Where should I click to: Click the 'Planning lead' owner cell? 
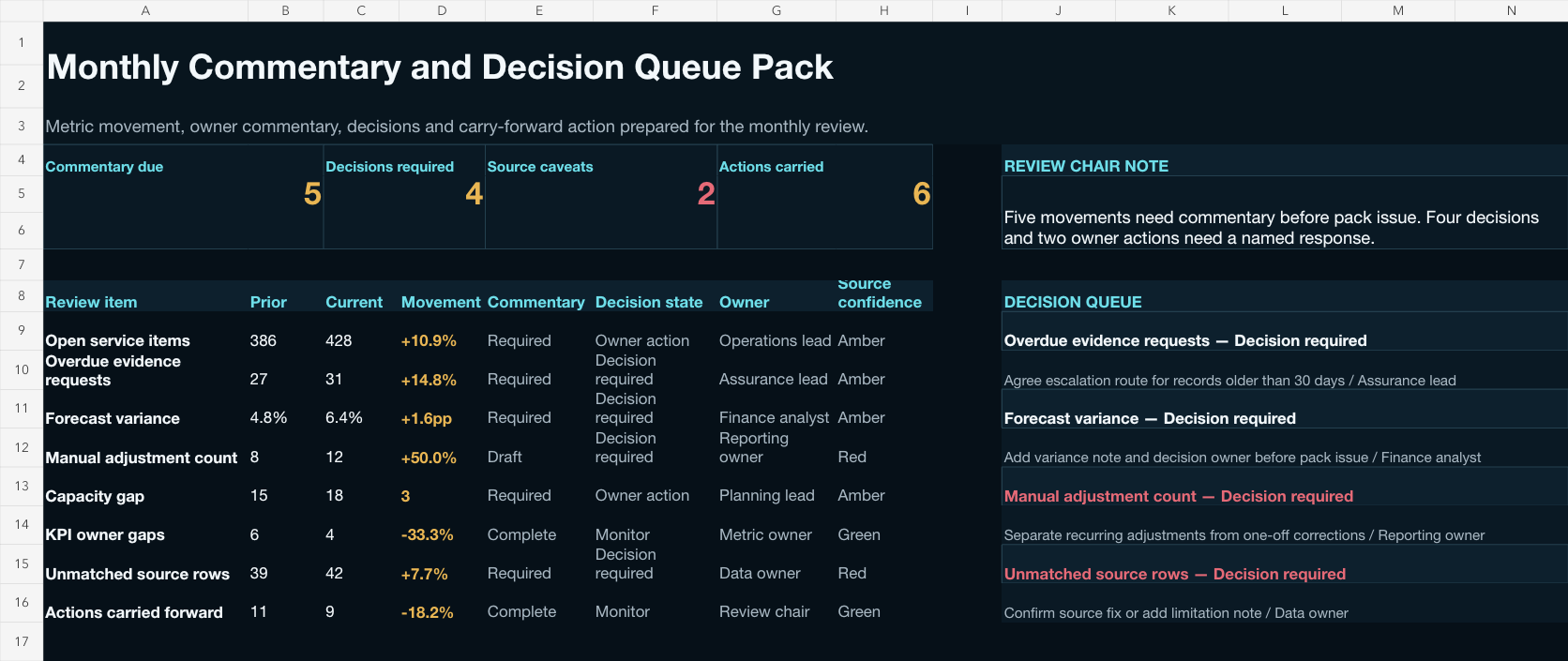point(766,495)
